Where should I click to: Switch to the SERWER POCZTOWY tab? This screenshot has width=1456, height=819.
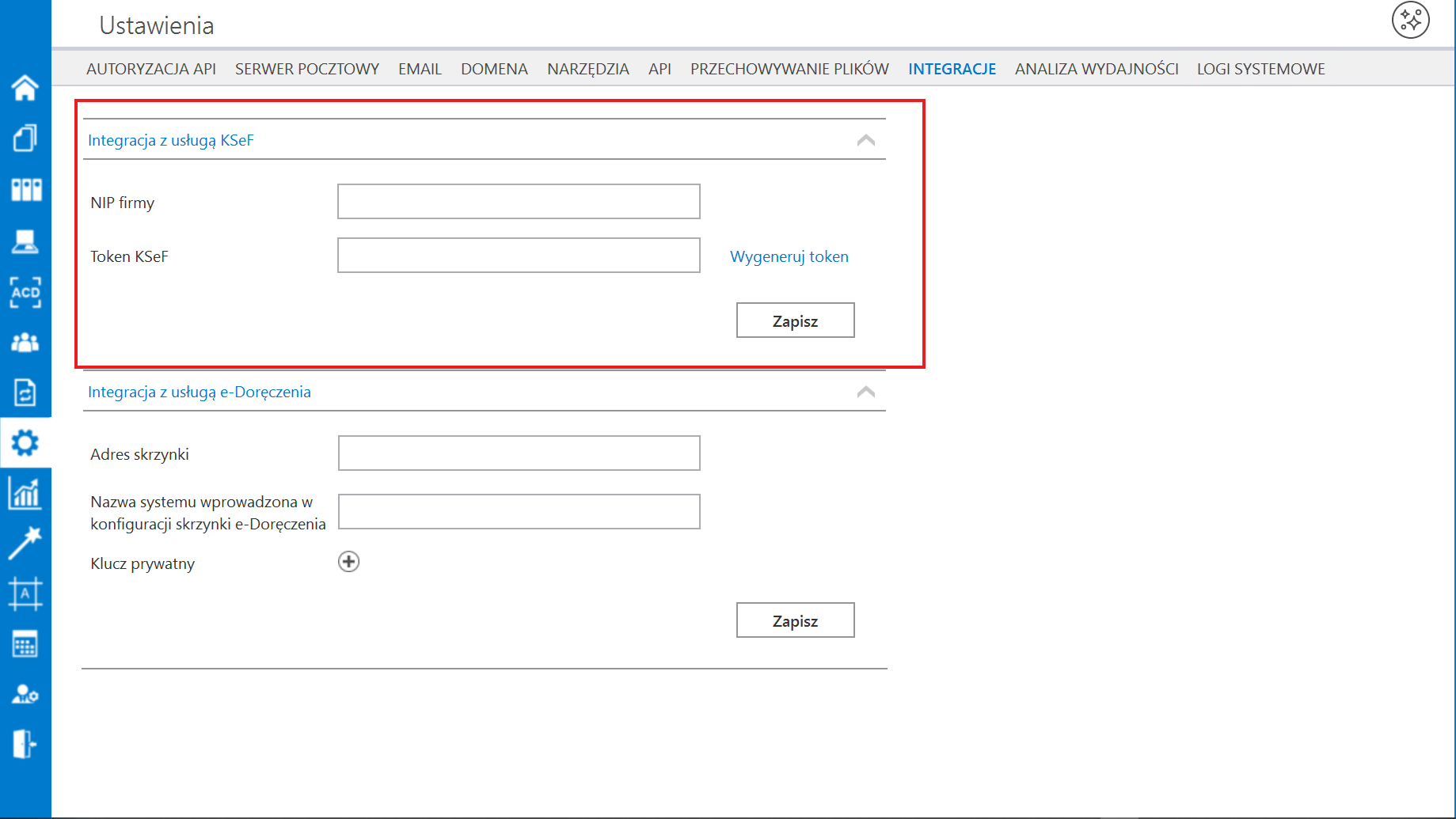coord(307,69)
